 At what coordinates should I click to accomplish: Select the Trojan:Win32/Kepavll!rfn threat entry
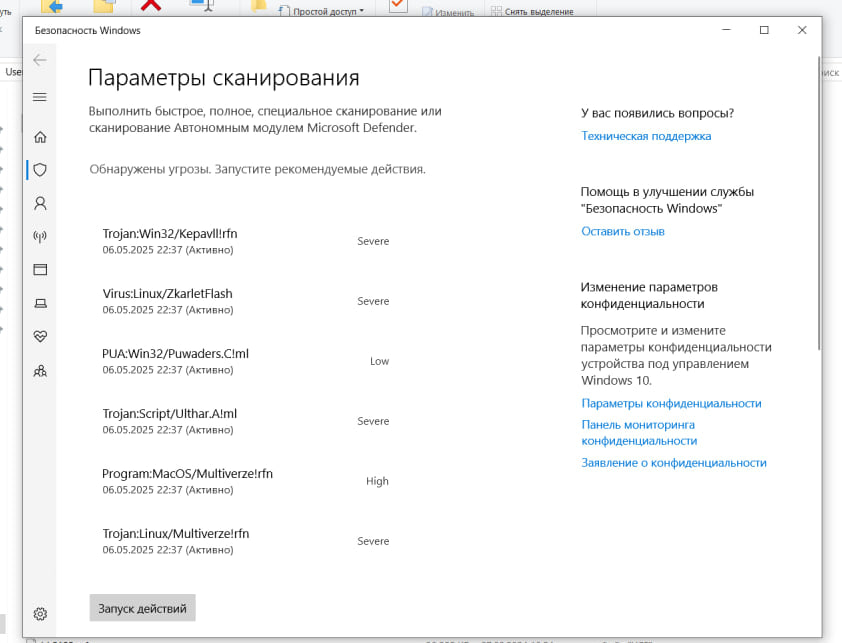[245, 241]
